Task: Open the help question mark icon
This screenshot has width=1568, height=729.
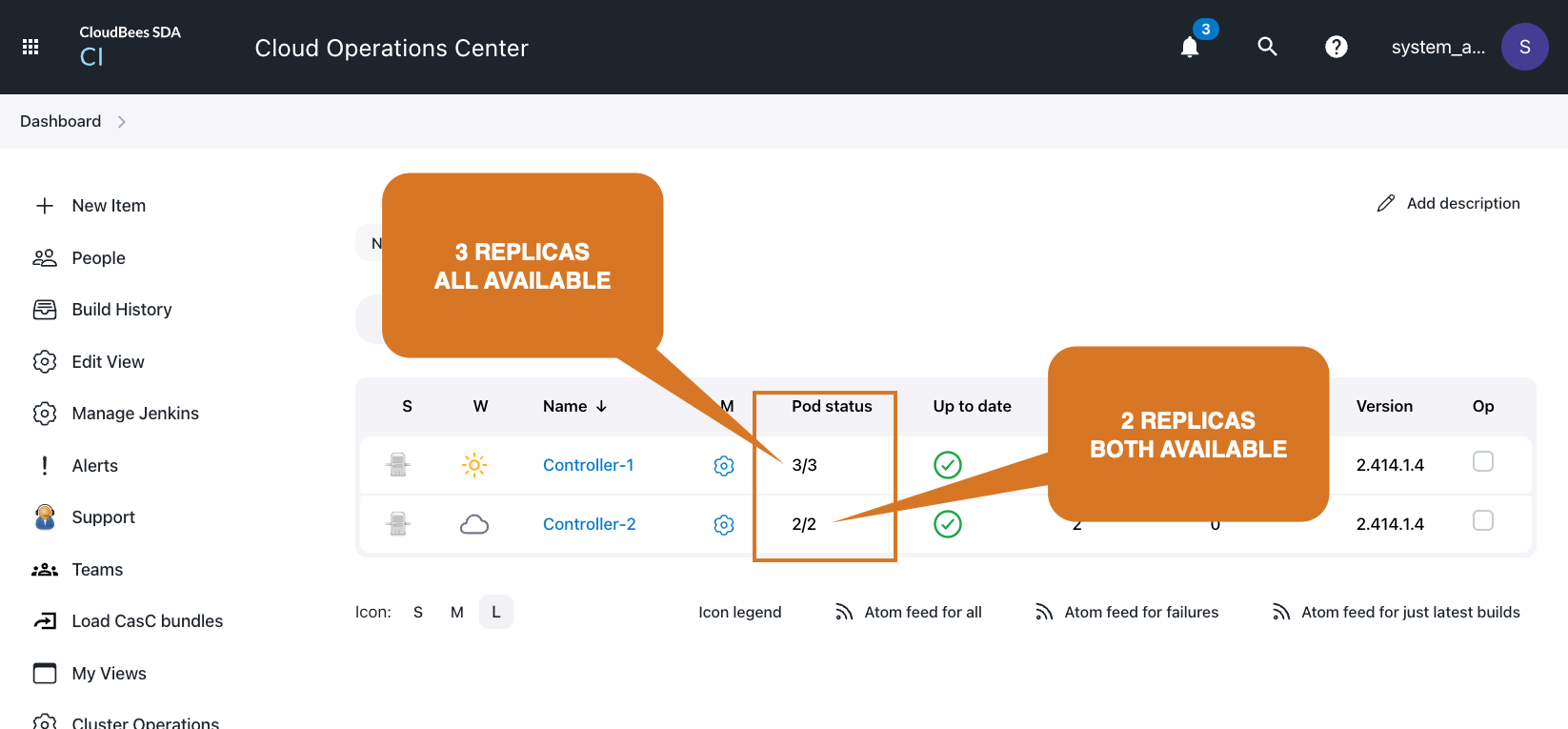Action: coord(1337,47)
